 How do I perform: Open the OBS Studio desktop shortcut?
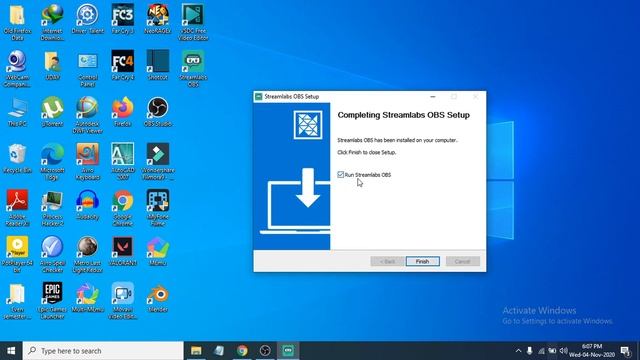click(158, 111)
